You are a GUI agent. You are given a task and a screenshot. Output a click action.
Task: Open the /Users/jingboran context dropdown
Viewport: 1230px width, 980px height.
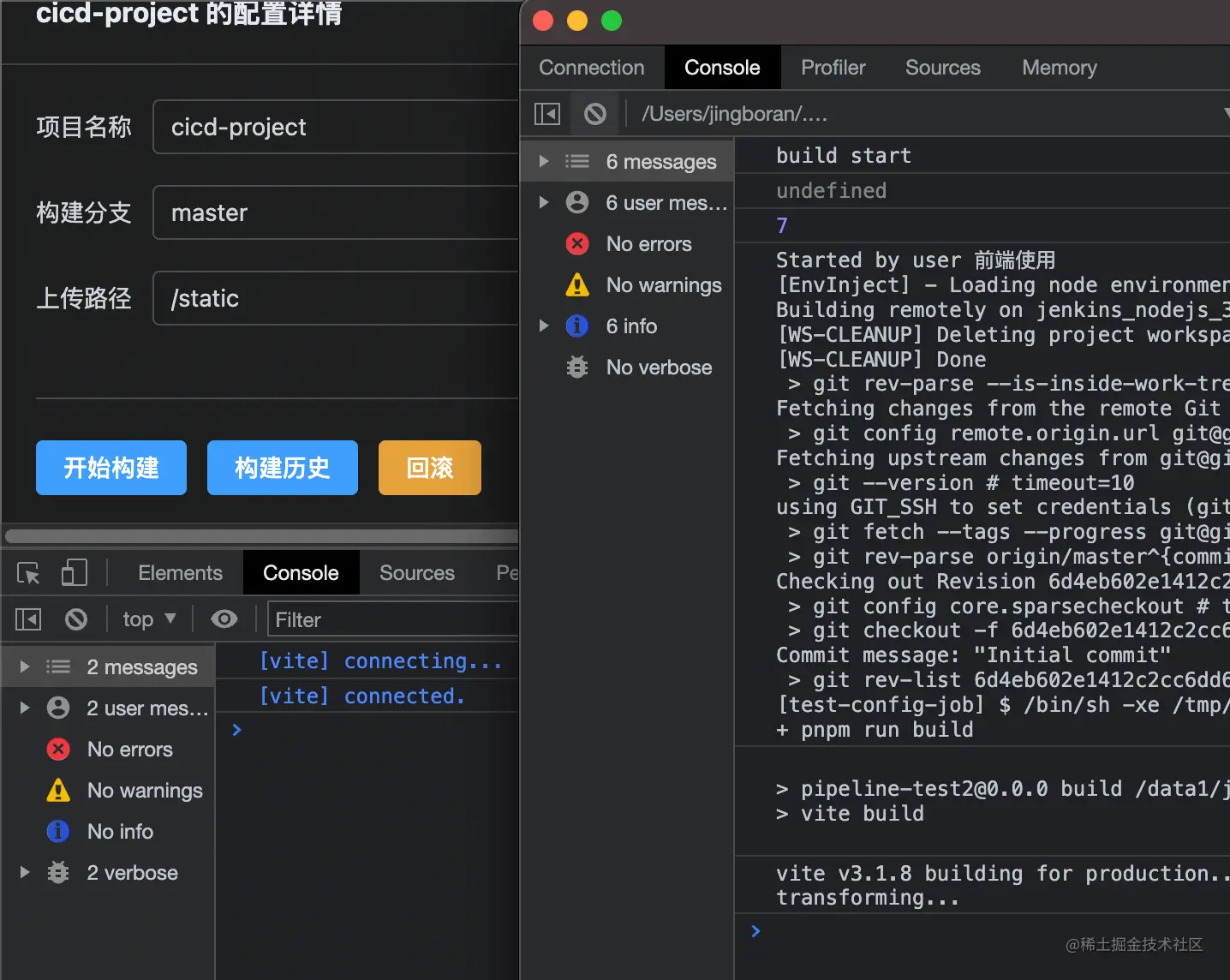[x=934, y=114]
